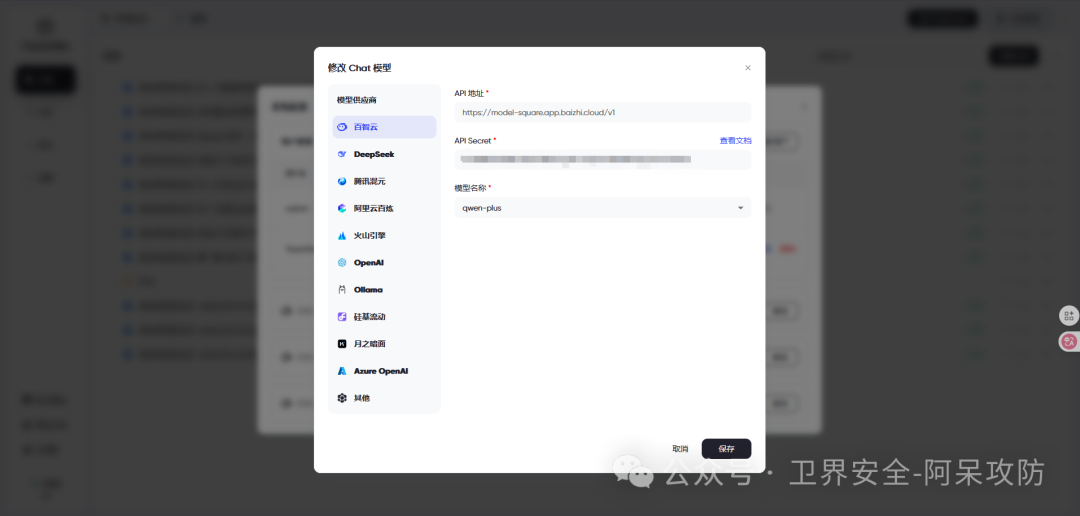This screenshot has width=1080, height=516.
Task: Click the Ollama llama icon
Action: pyautogui.click(x=342, y=289)
